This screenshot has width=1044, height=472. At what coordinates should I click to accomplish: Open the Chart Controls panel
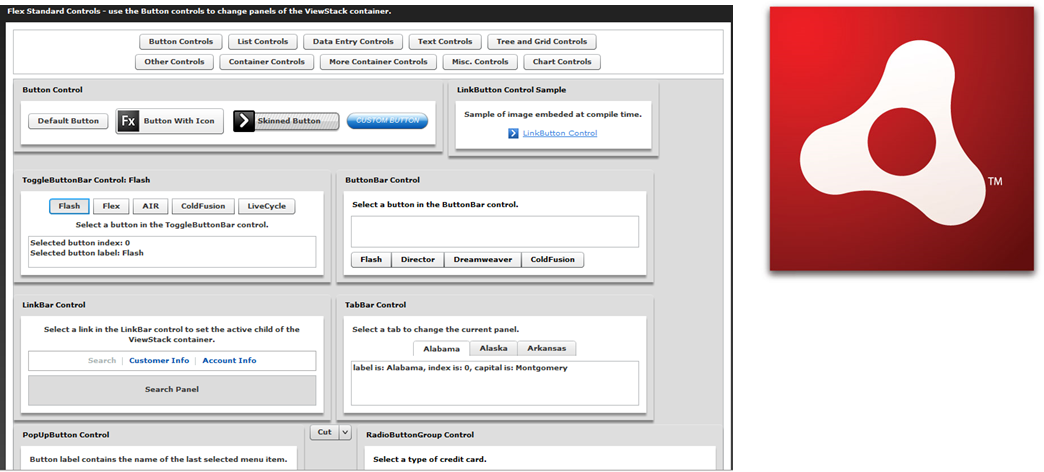click(562, 61)
